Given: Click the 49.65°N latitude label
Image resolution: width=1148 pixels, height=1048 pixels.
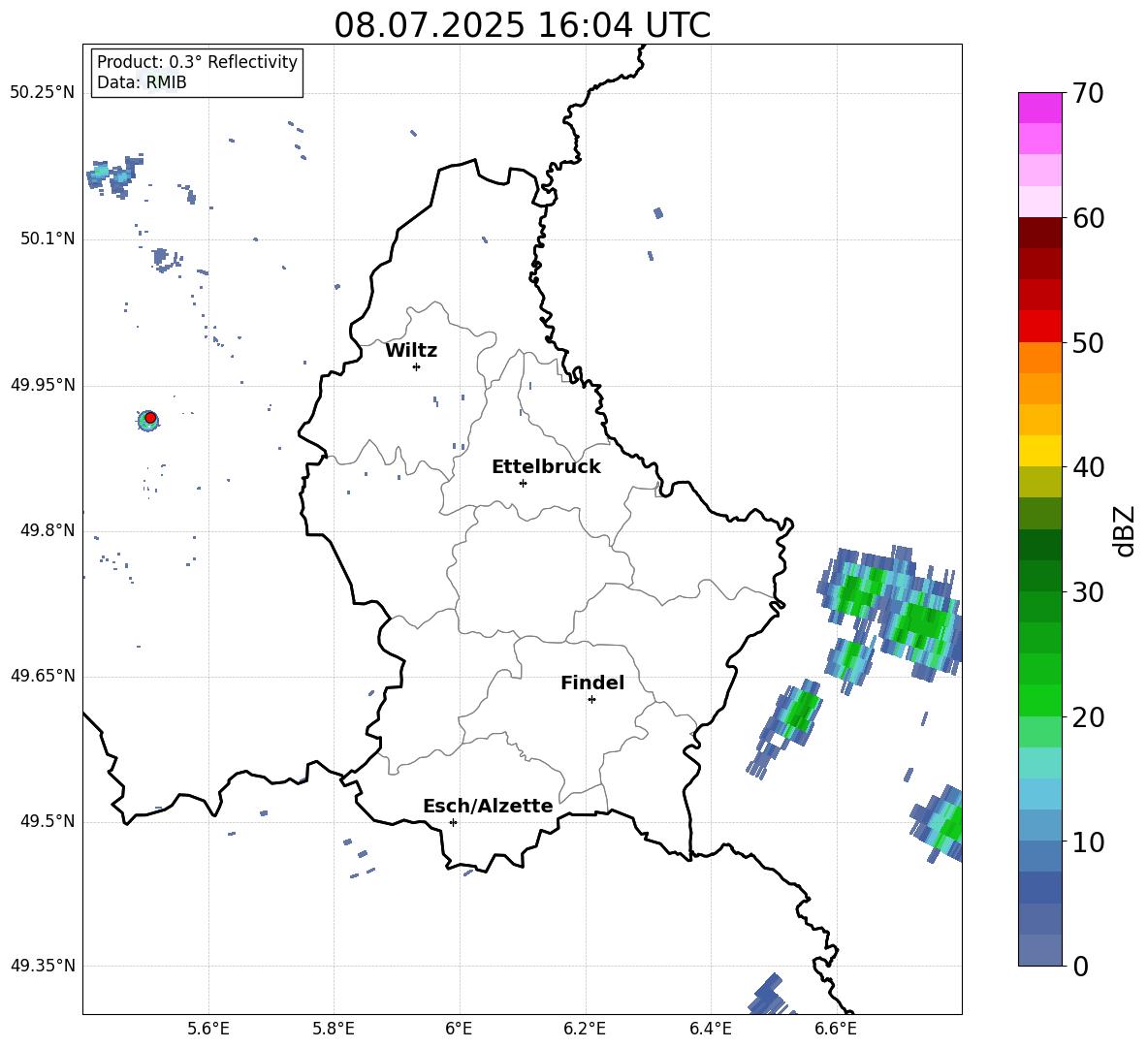Looking at the screenshot, I should click(43, 675).
